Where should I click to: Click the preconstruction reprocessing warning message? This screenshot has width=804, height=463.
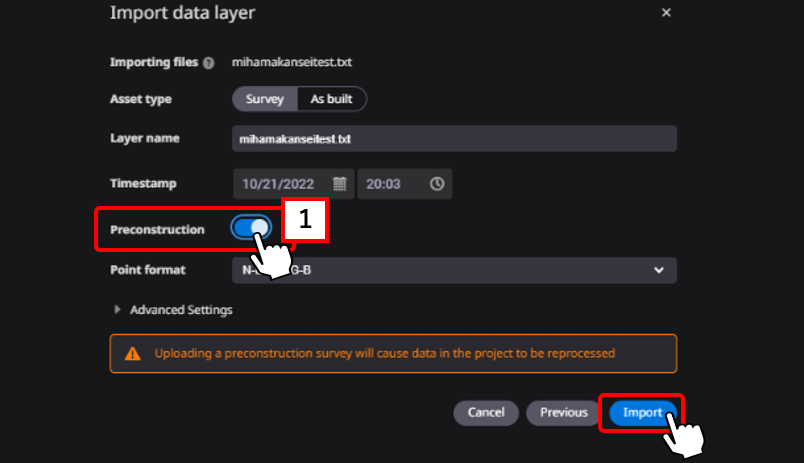(384, 354)
